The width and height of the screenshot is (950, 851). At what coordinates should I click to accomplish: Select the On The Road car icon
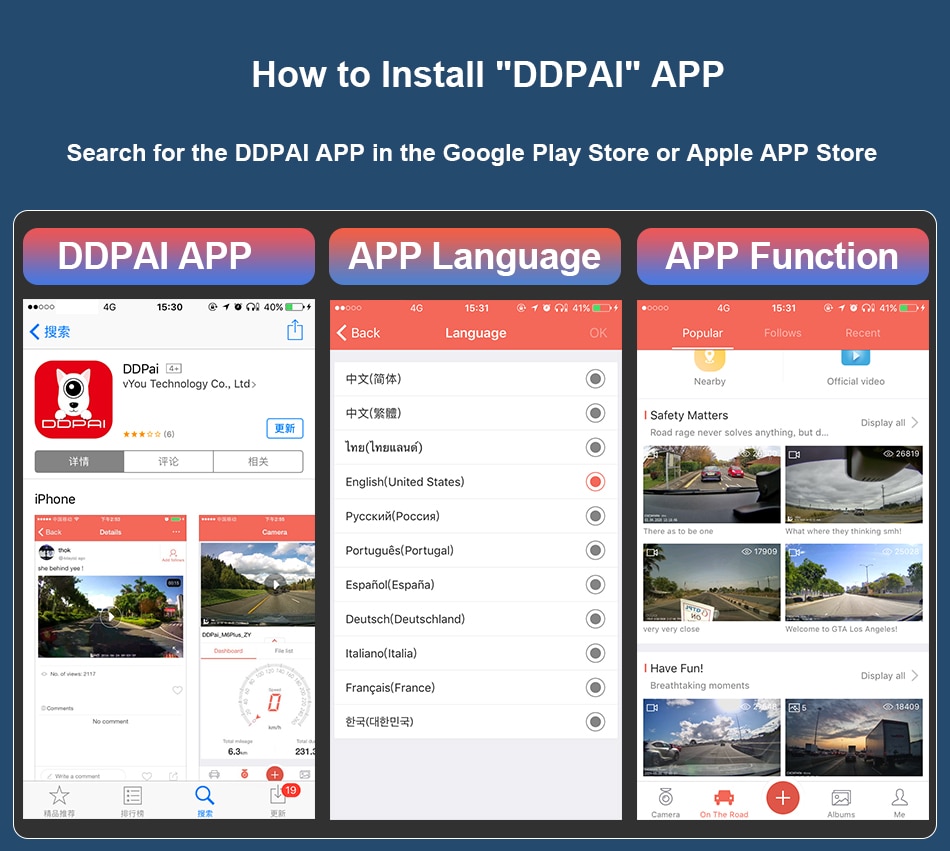(724, 797)
